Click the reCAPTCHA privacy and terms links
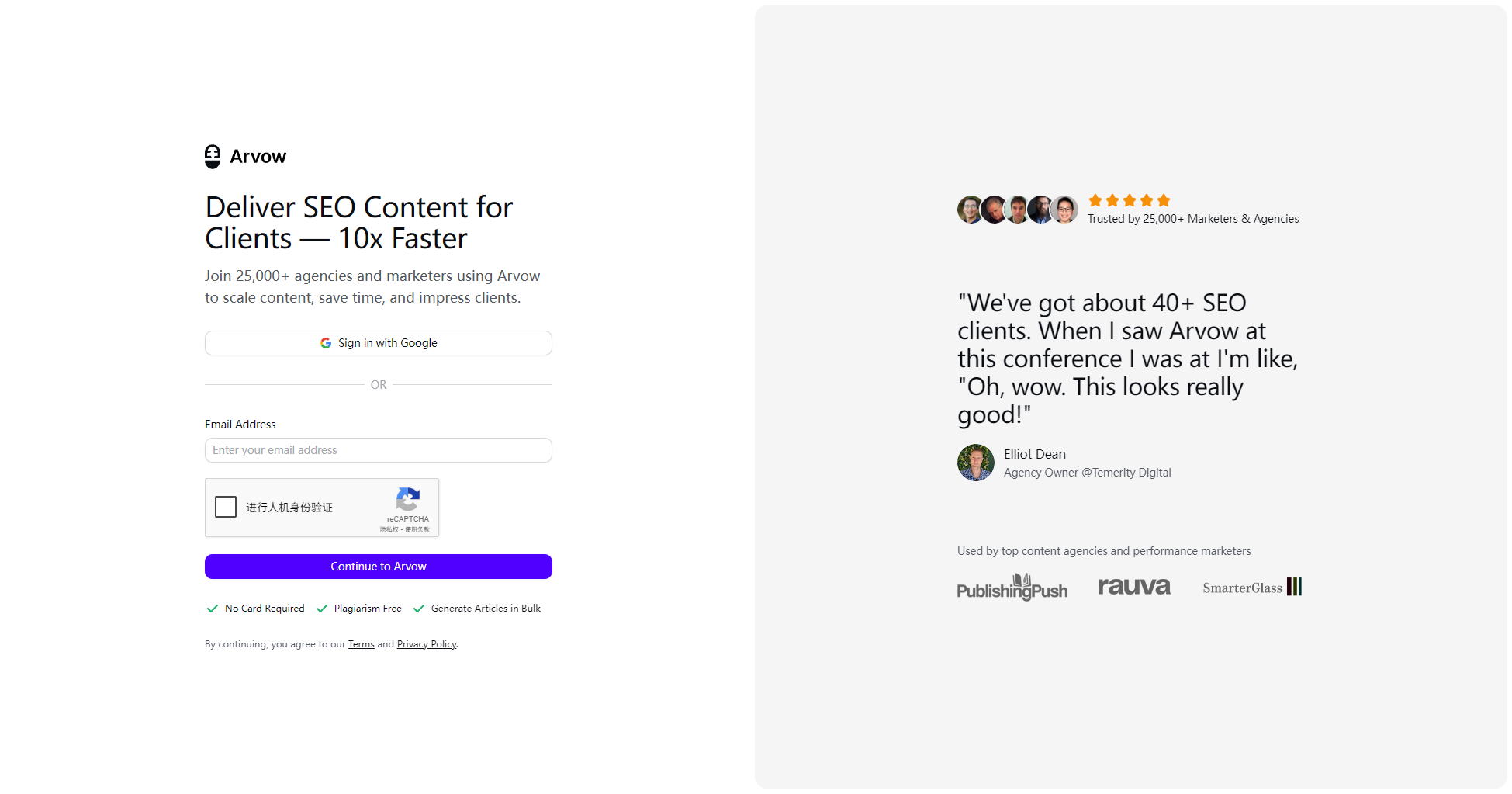Image resolution: width=1512 pixels, height=794 pixels. (405, 529)
